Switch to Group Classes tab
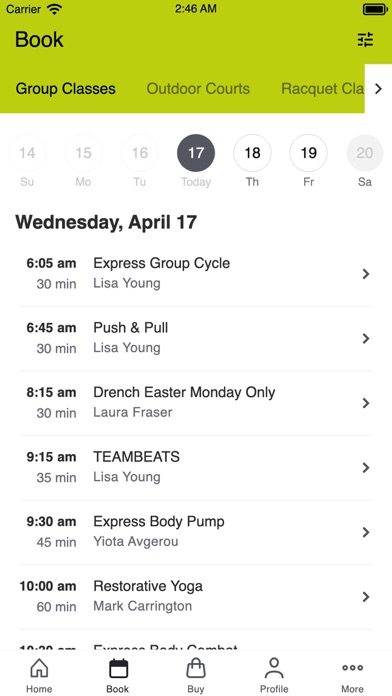392x696 pixels. [66, 89]
